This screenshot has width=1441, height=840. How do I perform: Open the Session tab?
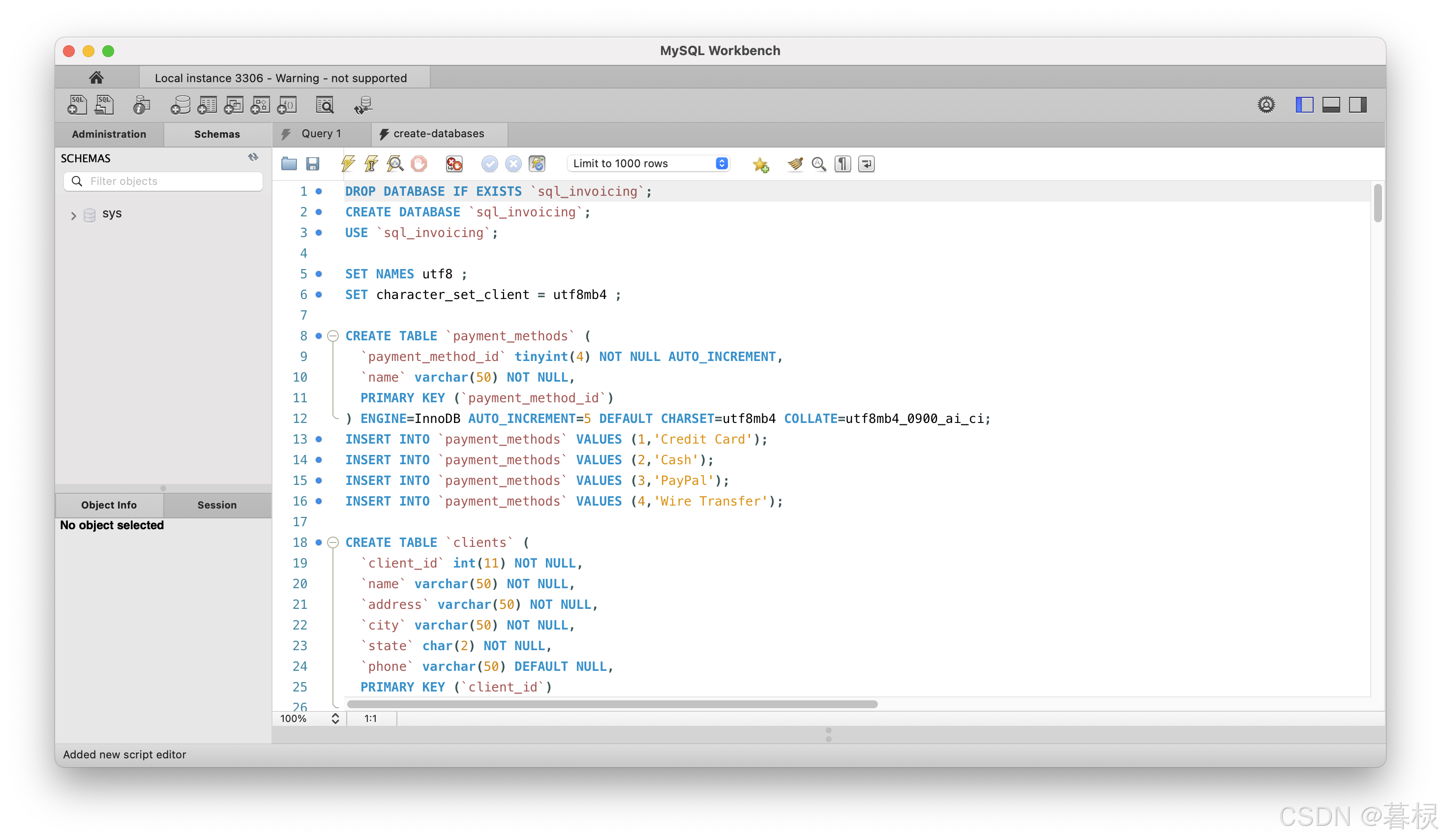(217, 505)
